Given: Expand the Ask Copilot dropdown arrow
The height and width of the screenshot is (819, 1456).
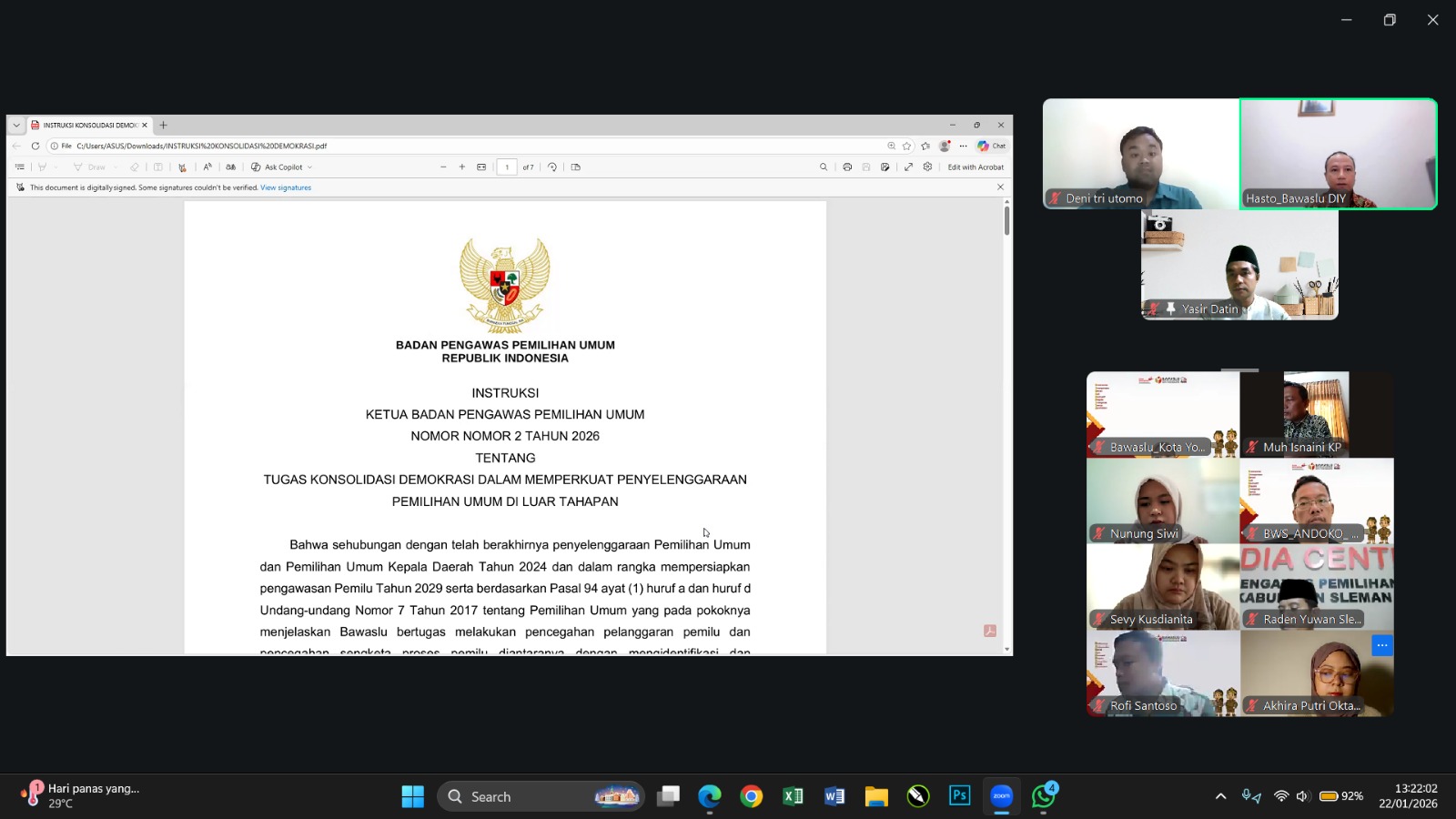Looking at the screenshot, I should 310,167.
